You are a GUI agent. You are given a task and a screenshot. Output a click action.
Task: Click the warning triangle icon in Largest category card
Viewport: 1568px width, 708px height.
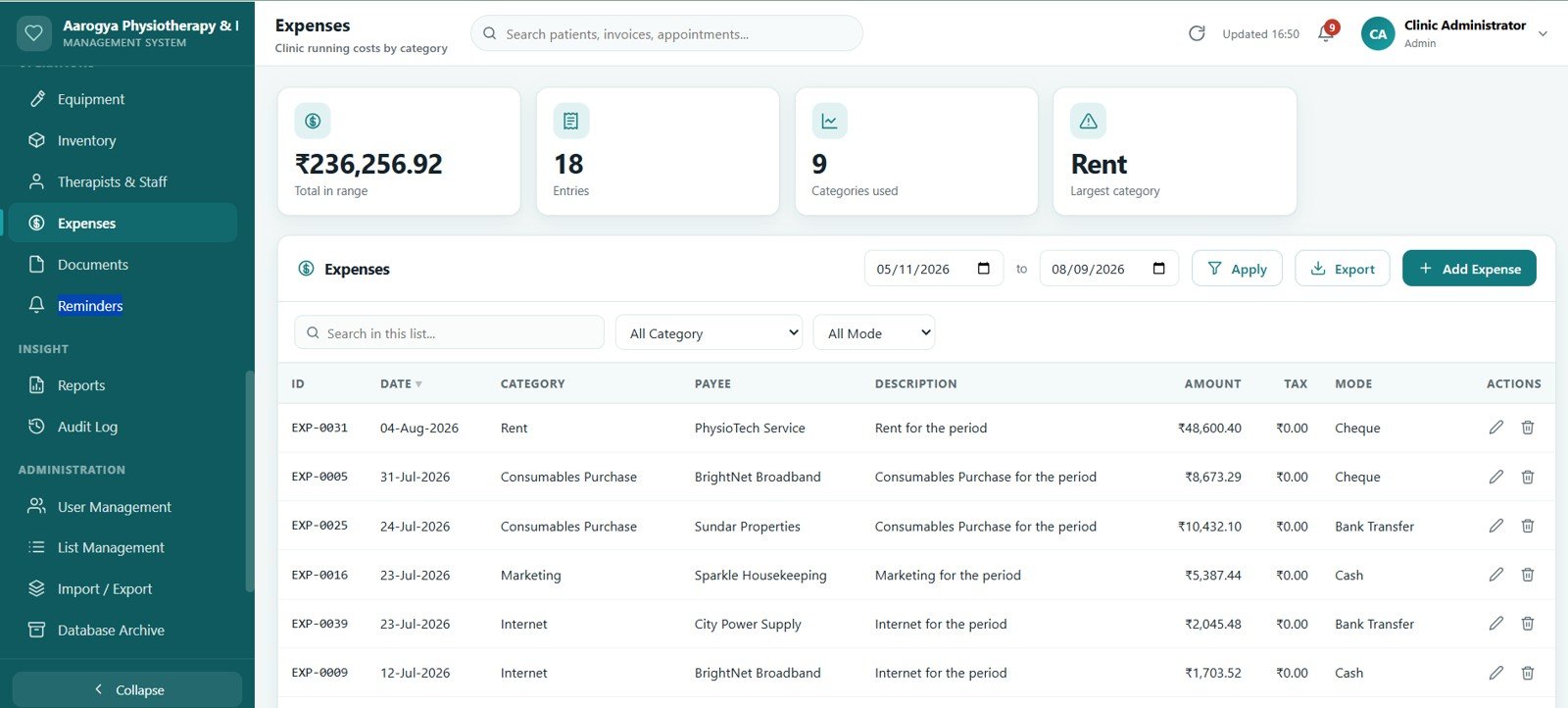pos(1089,121)
